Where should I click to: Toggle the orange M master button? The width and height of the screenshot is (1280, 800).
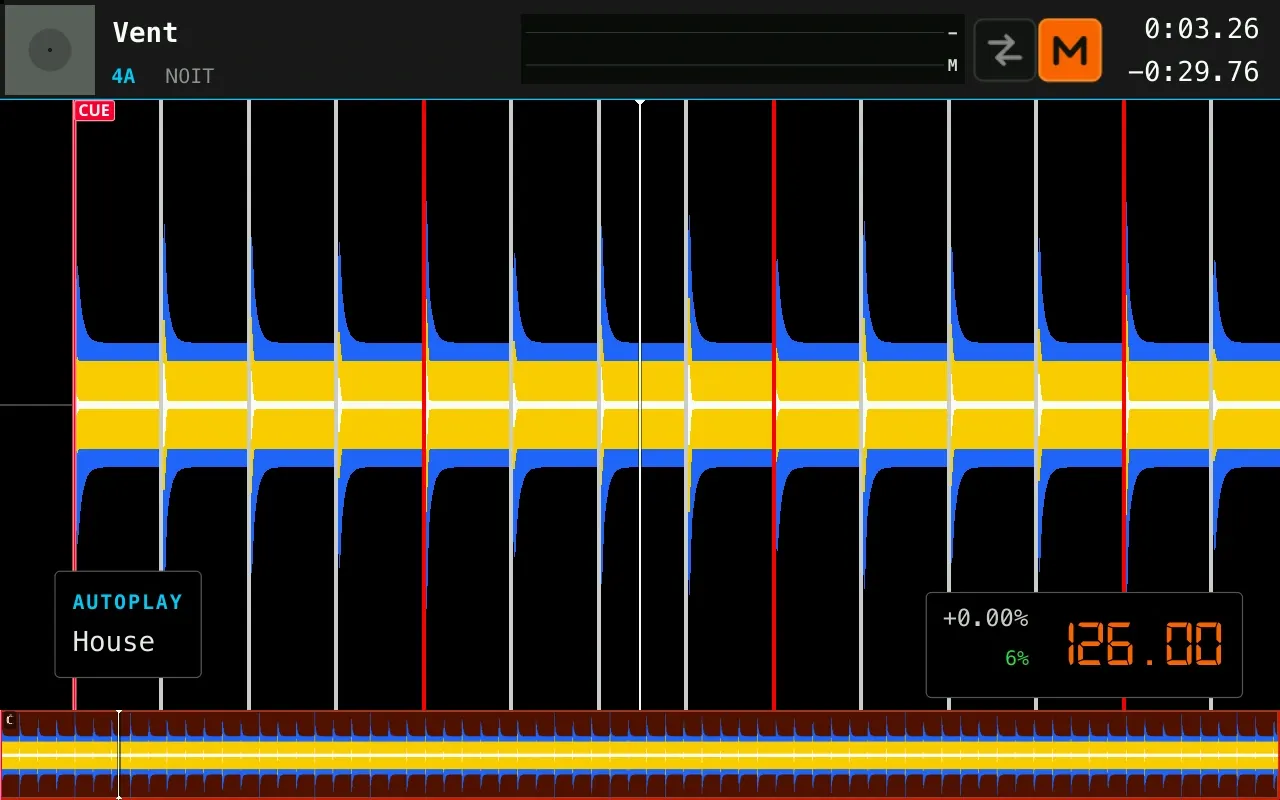pos(1070,50)
